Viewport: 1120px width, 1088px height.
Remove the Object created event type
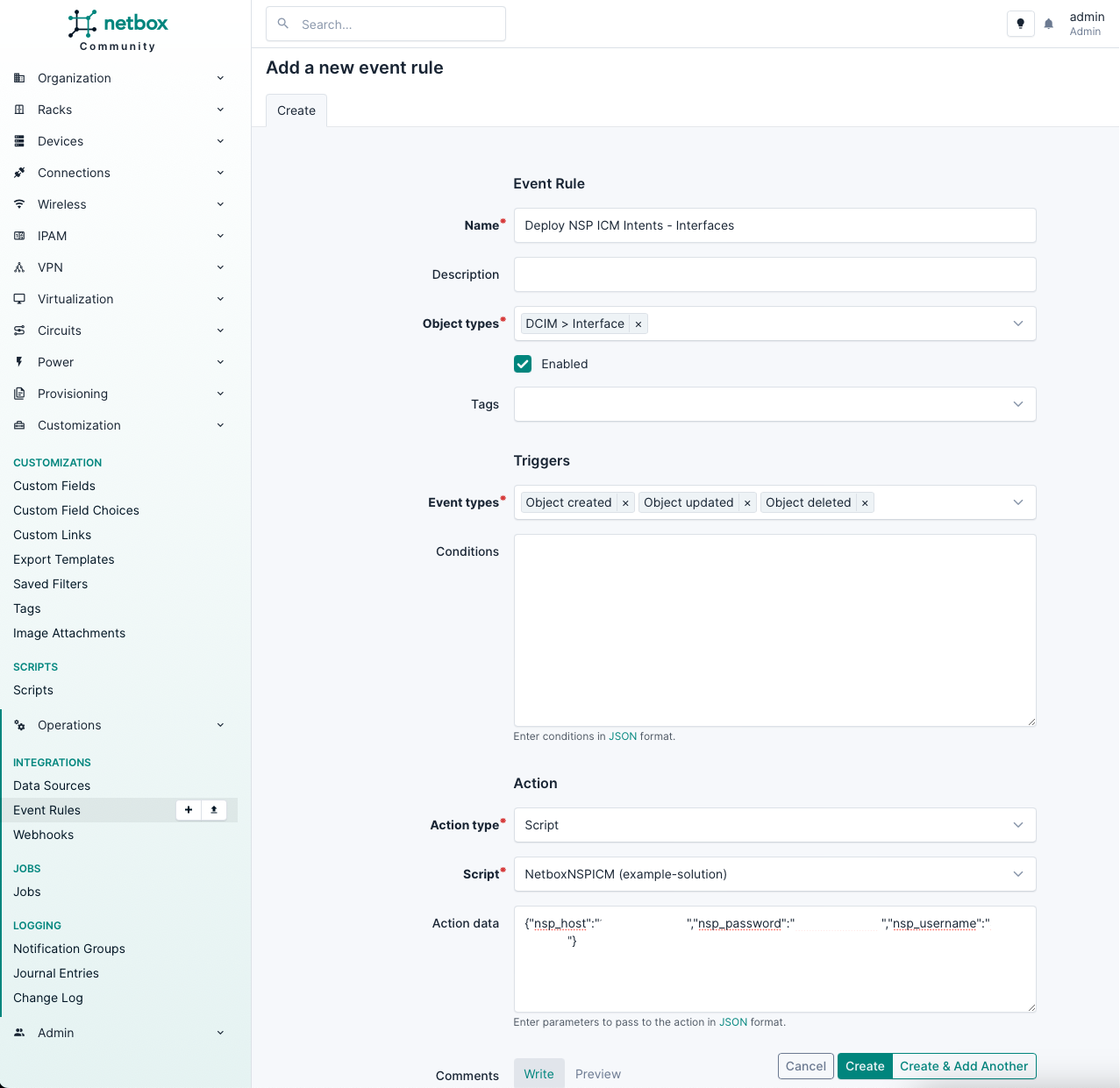coord(625,503)
